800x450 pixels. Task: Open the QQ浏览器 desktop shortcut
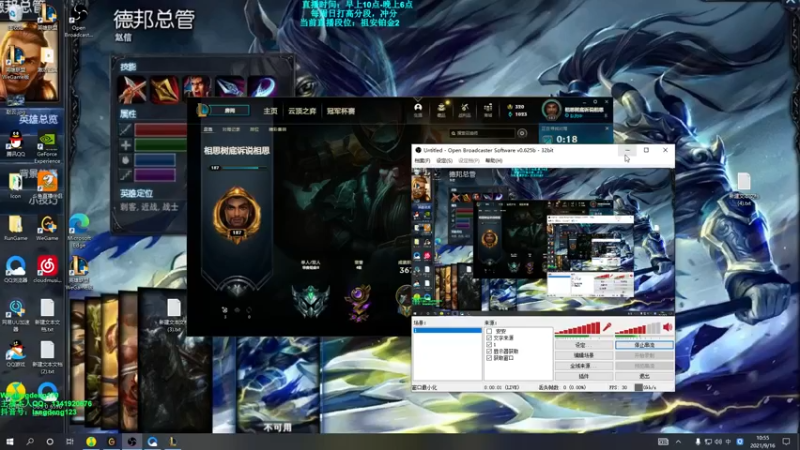(15, 269)
